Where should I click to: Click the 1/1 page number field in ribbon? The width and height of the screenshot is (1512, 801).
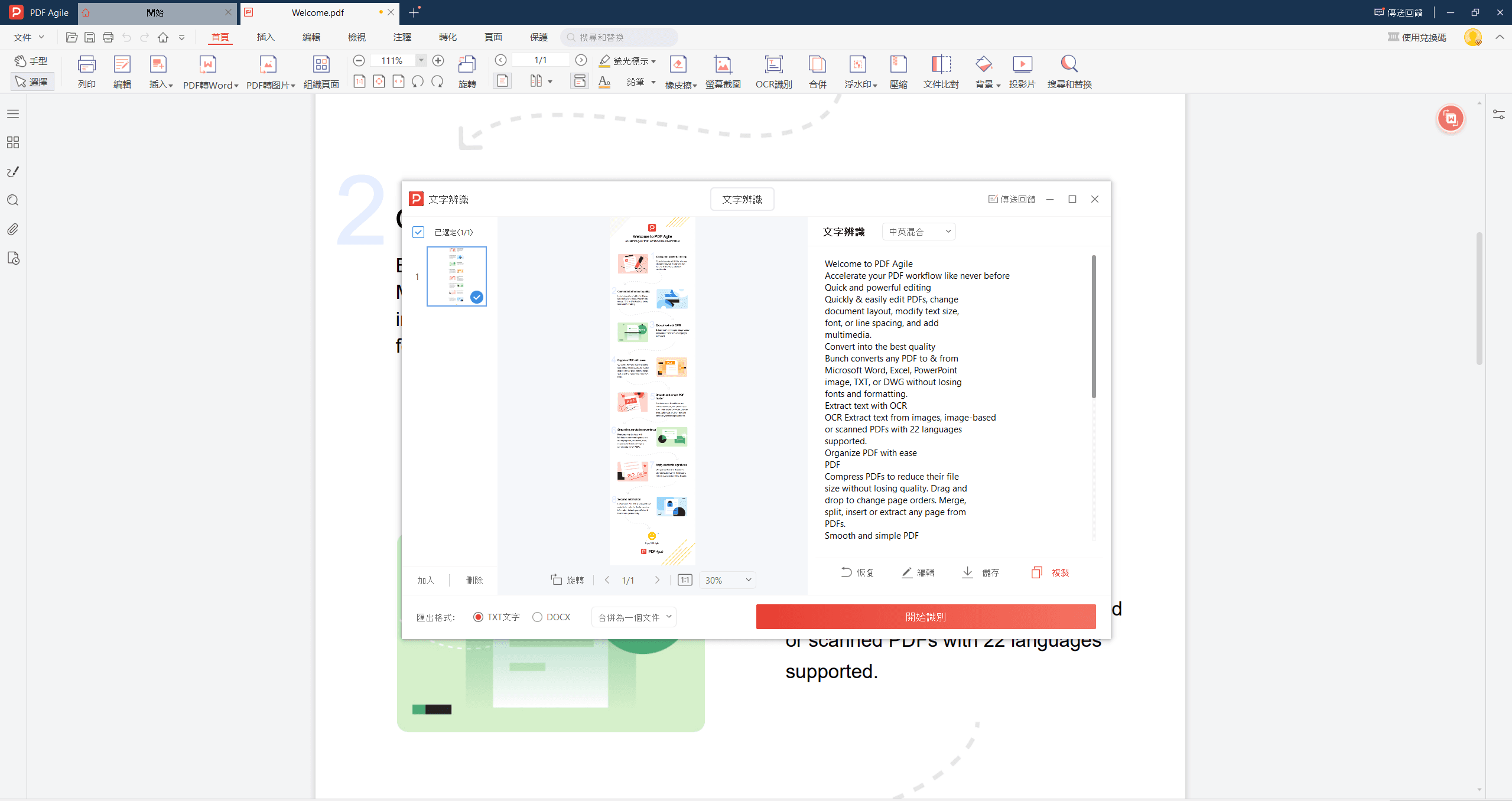point(541,60)
